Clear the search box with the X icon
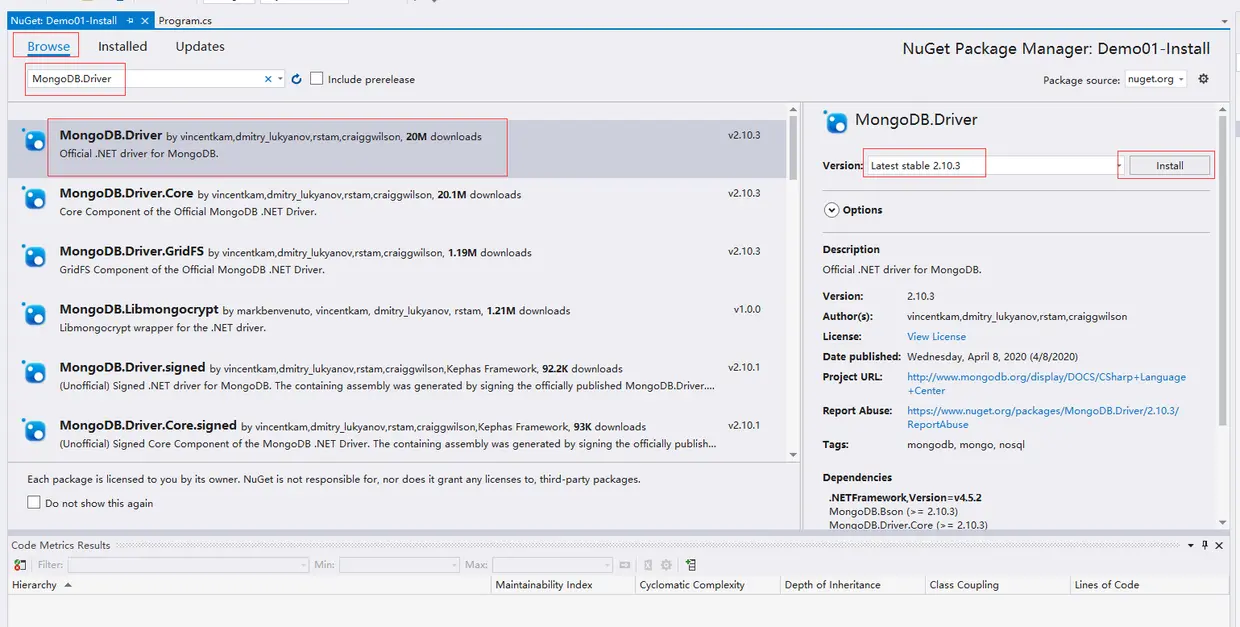Viewport: 1240px width, 627px height. pos(268,79)
